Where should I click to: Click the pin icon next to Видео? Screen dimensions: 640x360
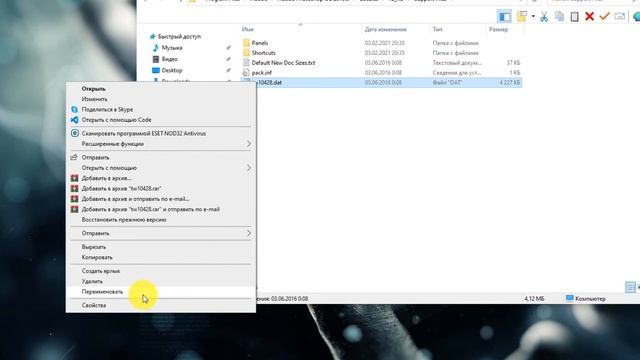pos(228,59)
